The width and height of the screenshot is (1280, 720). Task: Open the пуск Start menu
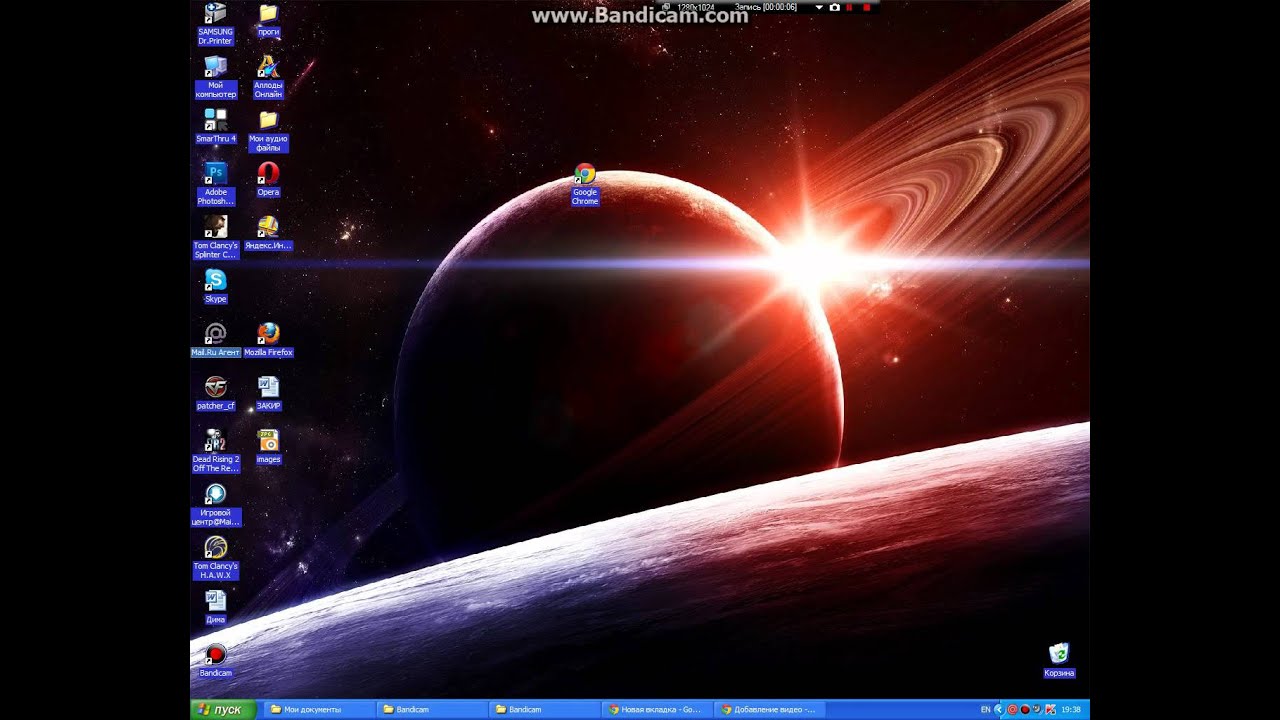coord(222,709)
